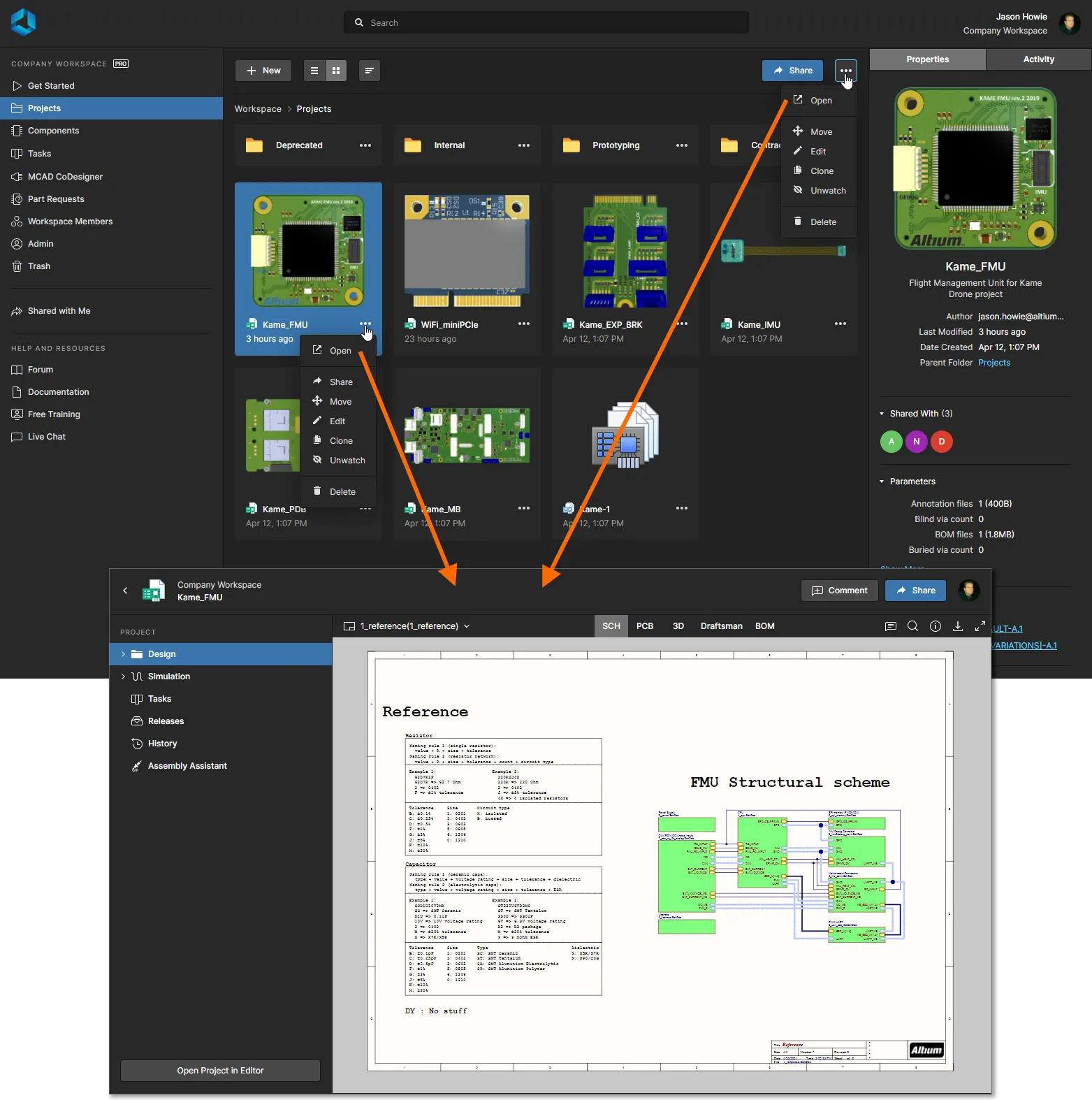Expand the viewer to full screen

[980, 626]
